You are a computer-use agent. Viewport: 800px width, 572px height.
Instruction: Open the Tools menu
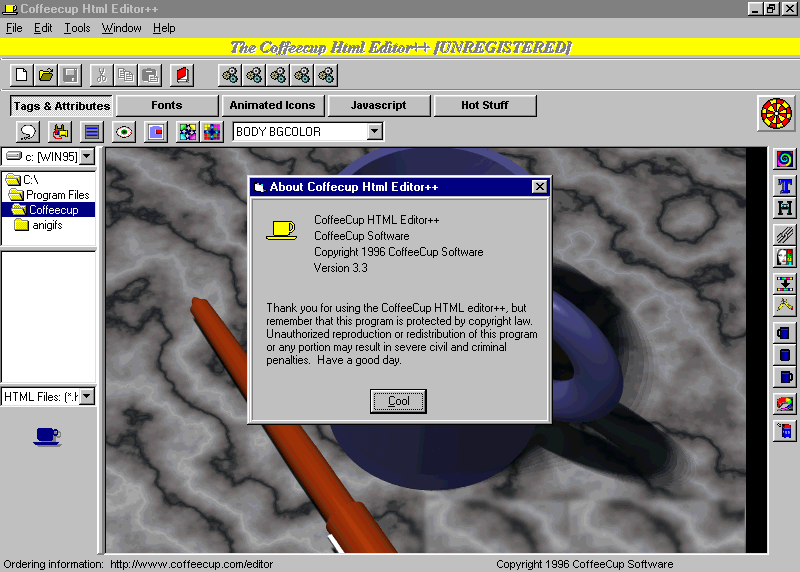pos(77,28)
